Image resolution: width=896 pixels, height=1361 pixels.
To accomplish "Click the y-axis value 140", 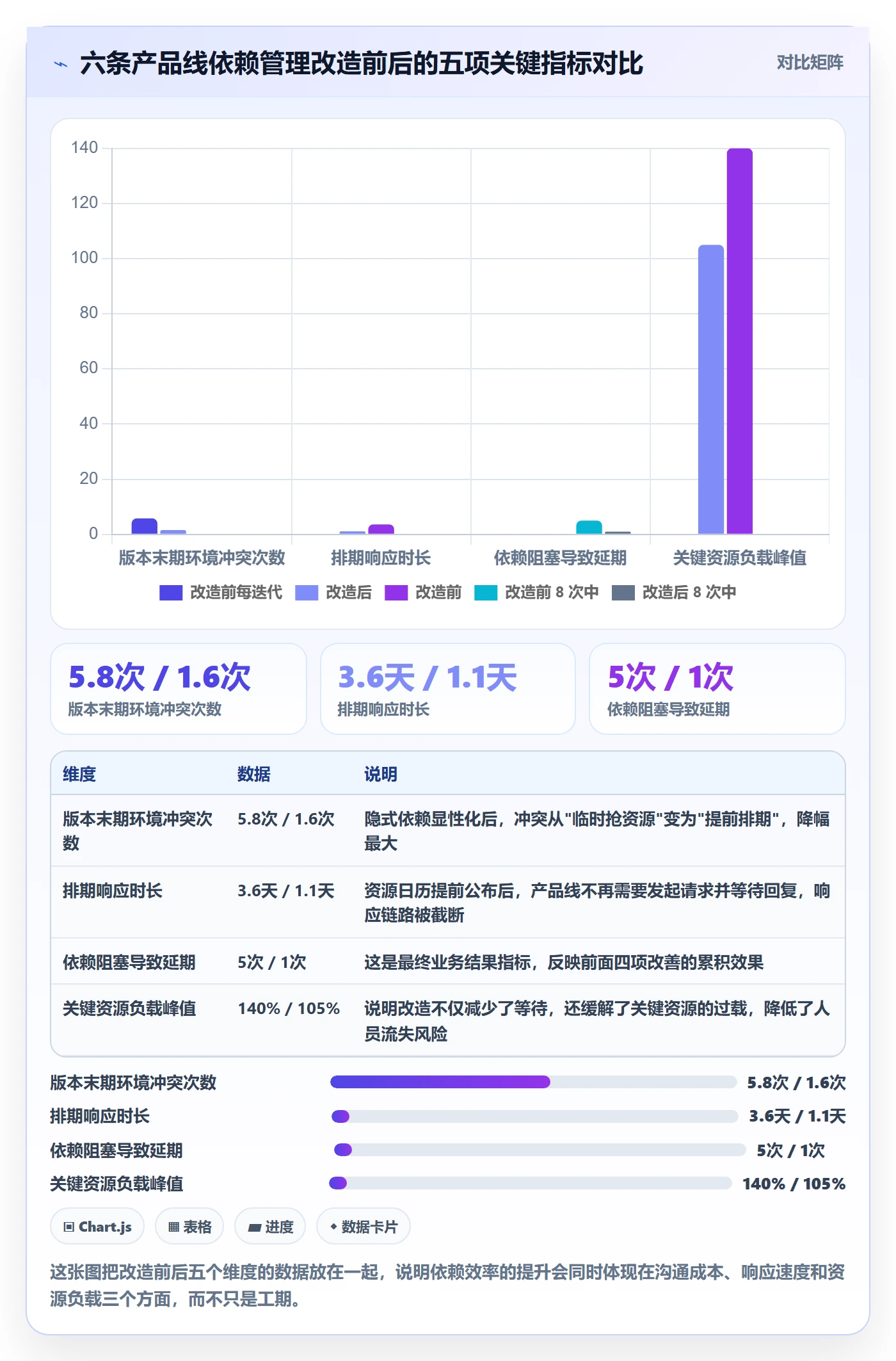I will click(84, 148).
